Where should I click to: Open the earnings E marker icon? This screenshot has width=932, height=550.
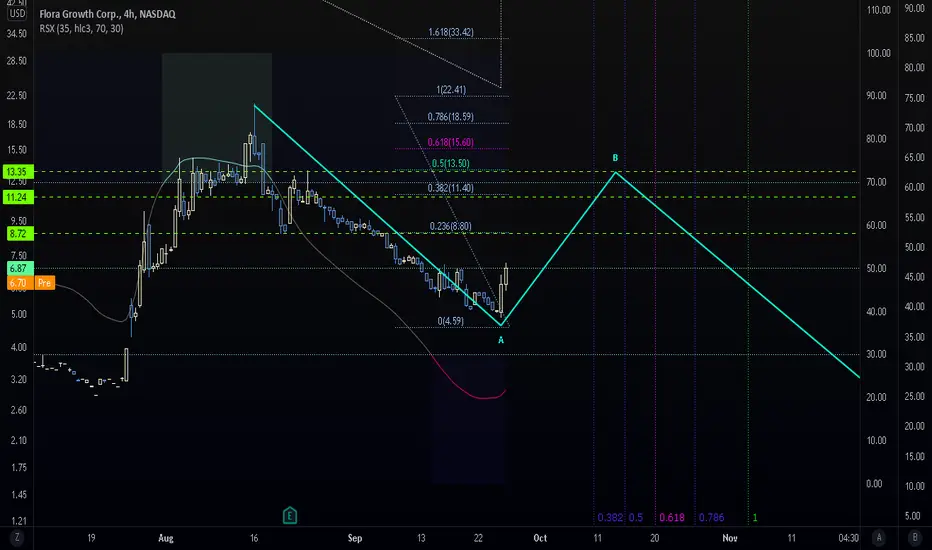coord(289,515)
